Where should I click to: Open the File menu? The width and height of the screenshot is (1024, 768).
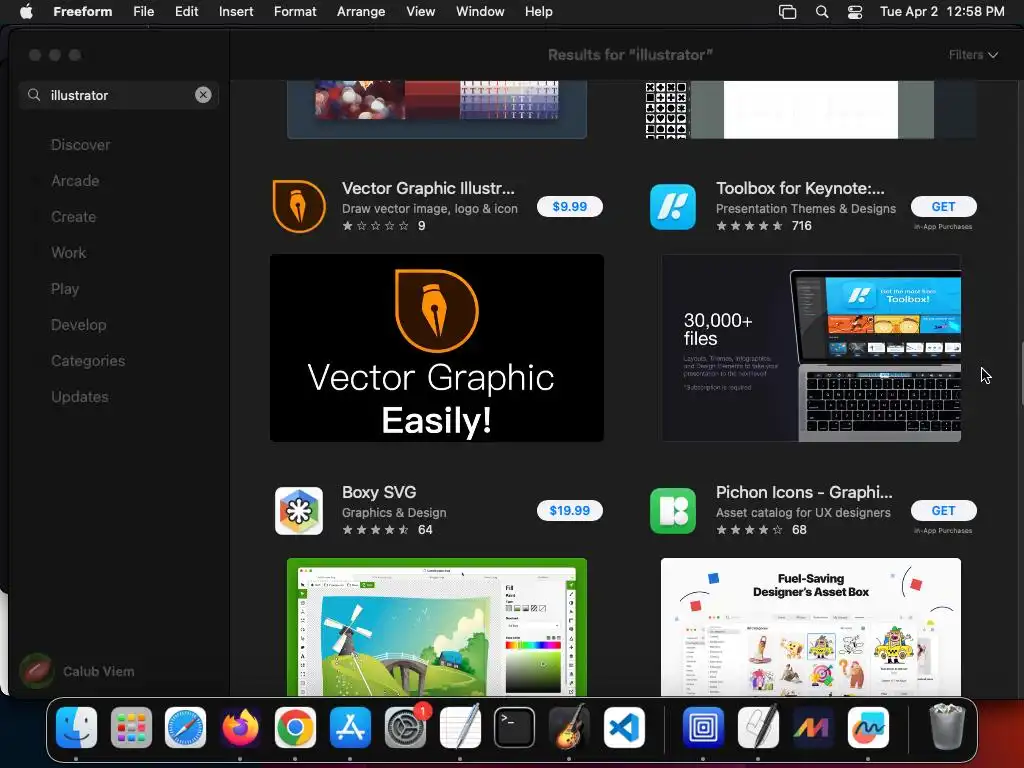[143, 11]
